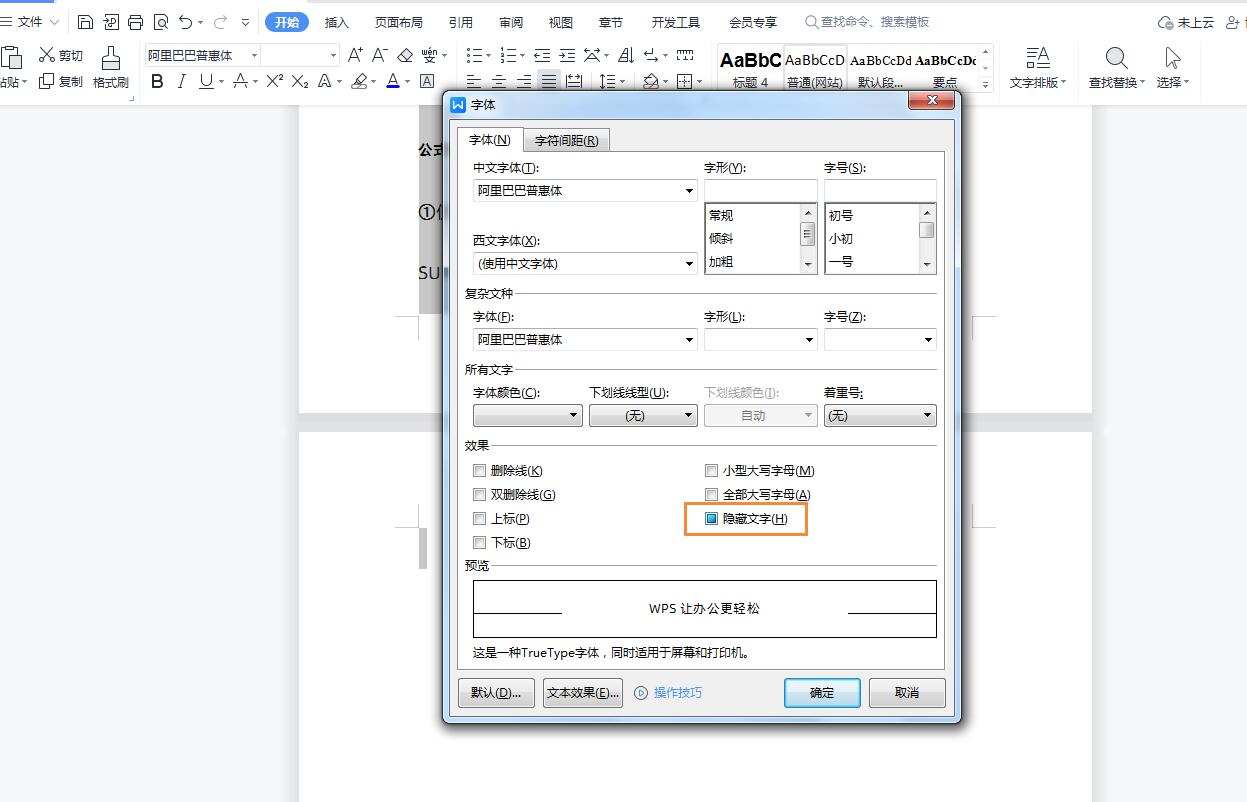Open the 插入 ribbon tab
Viewport: 1247px width, 802px height.
[x=336, y=20]
